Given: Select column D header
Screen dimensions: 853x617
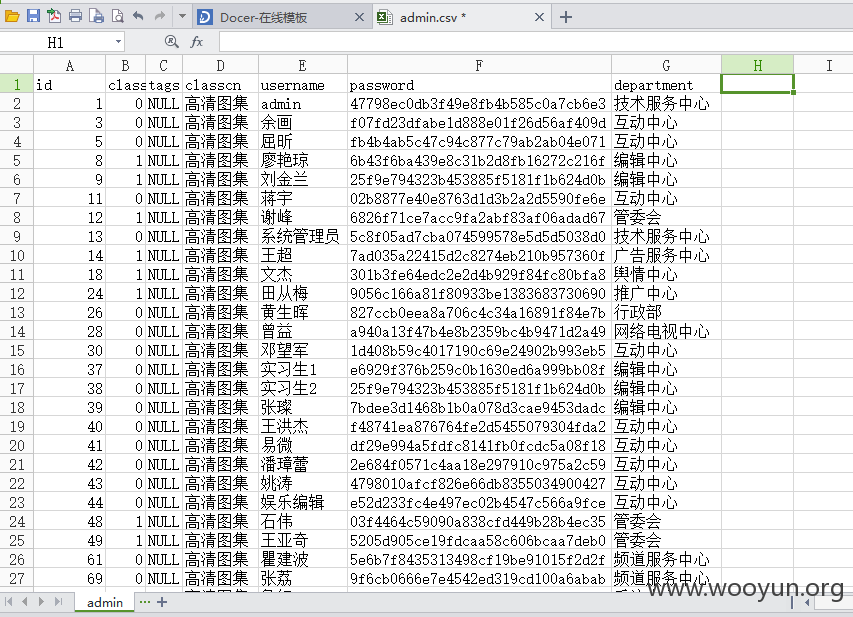Looking at the screenshot, I should (220, 66).
